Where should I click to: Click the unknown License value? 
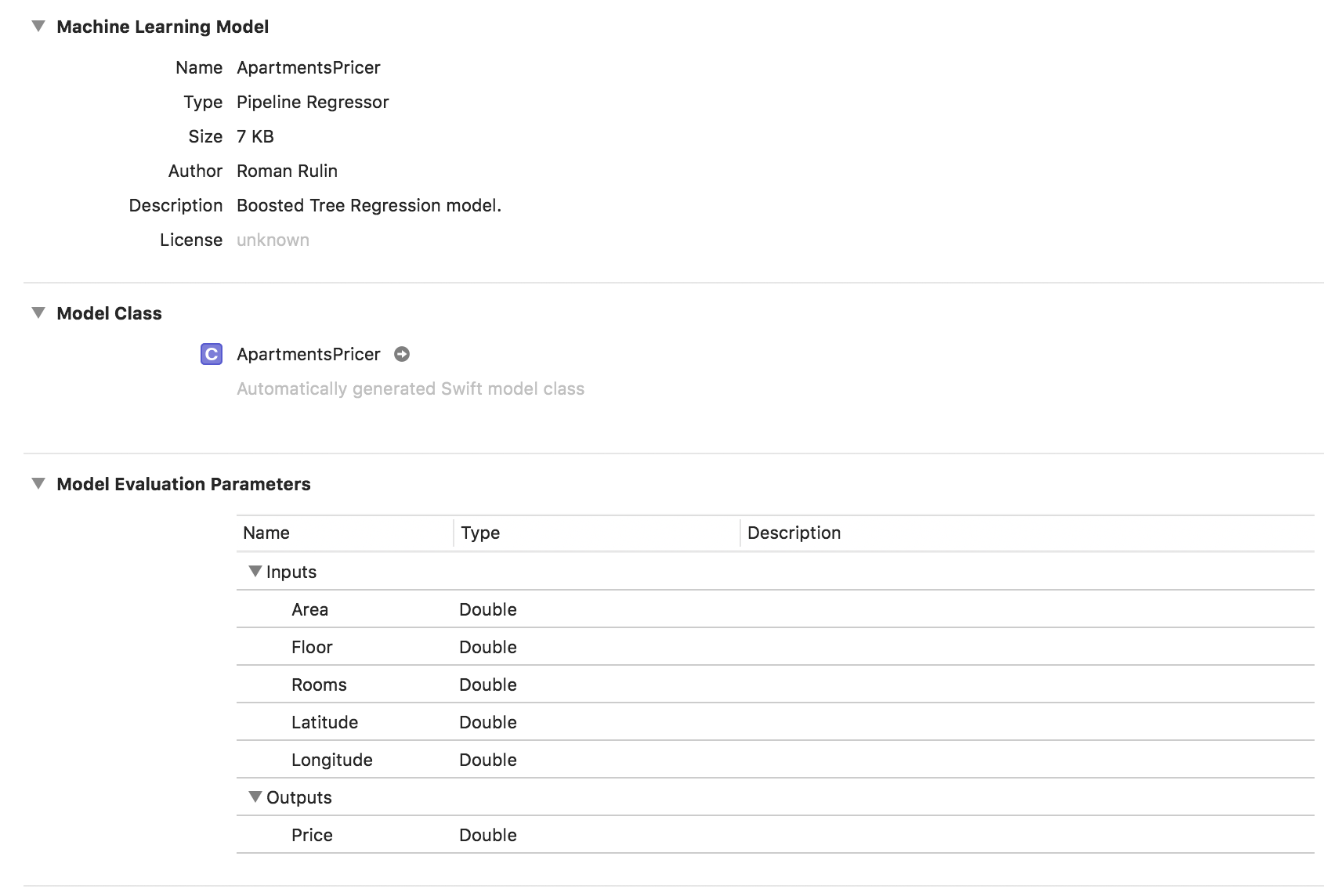click(x=273, y=240)
